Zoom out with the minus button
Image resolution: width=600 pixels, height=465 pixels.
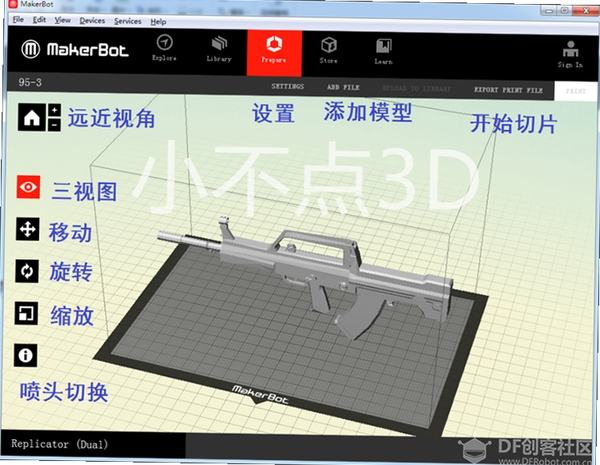click(54, 125)
